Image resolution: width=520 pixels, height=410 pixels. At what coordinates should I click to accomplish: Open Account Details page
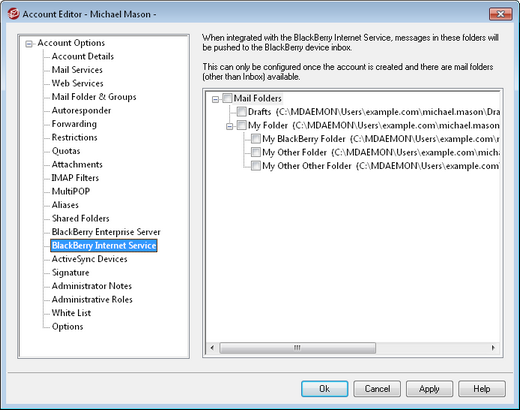(x=83, y=56)
